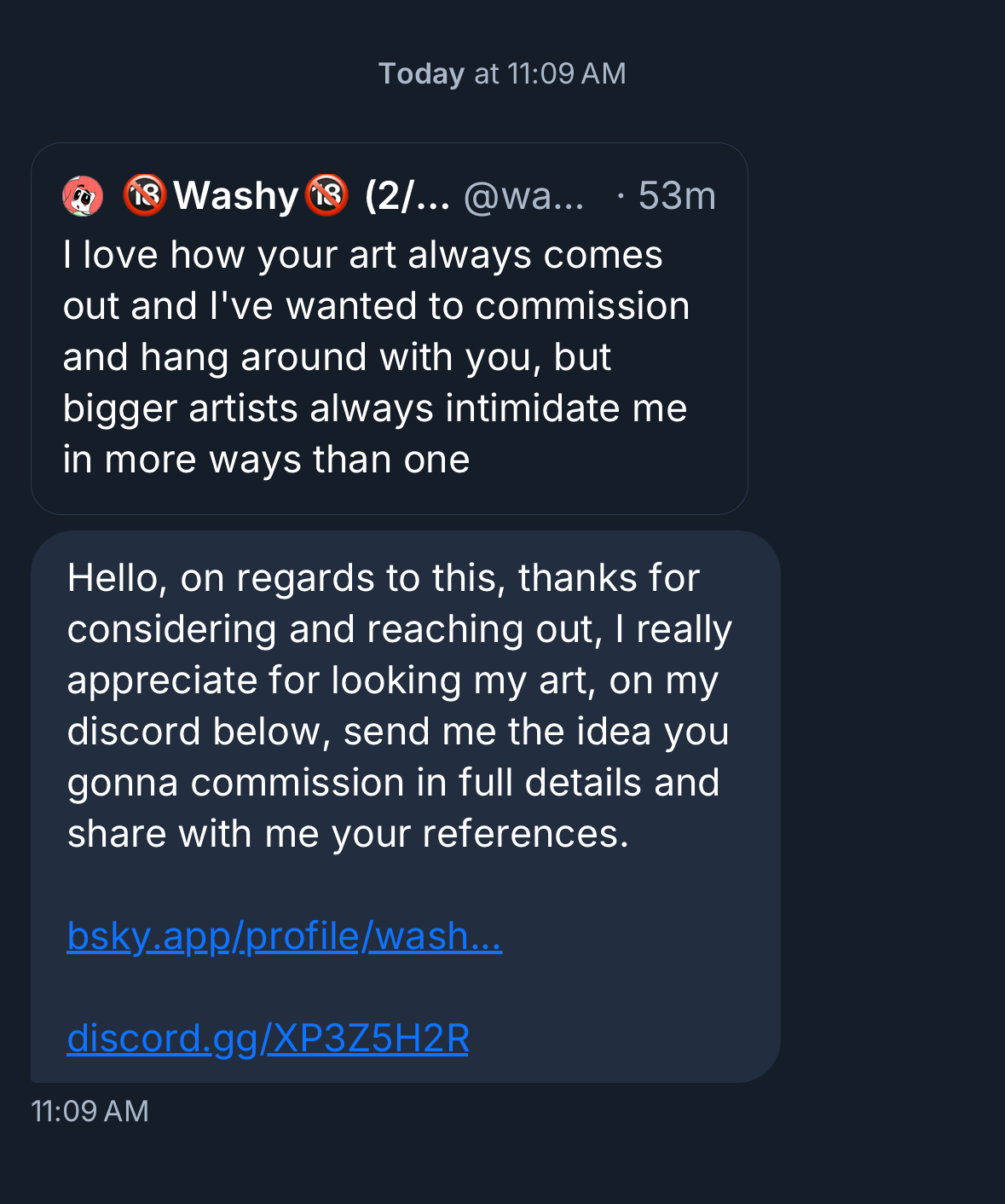The image size is (1005, 1204).
Task: Click the 18+ emoji before Washy's name
Action: [144, 195]
